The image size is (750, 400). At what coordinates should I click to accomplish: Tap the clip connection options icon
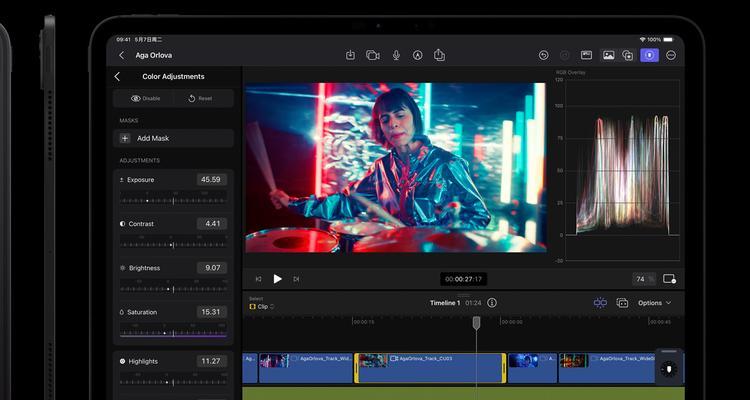(622, 303)
